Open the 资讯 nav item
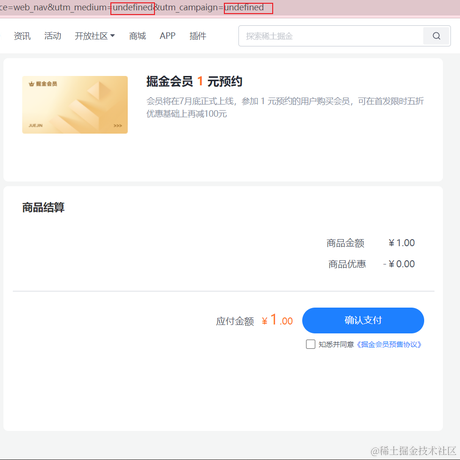Viewport: 460px width, 460px height. [x=22, y=36]
